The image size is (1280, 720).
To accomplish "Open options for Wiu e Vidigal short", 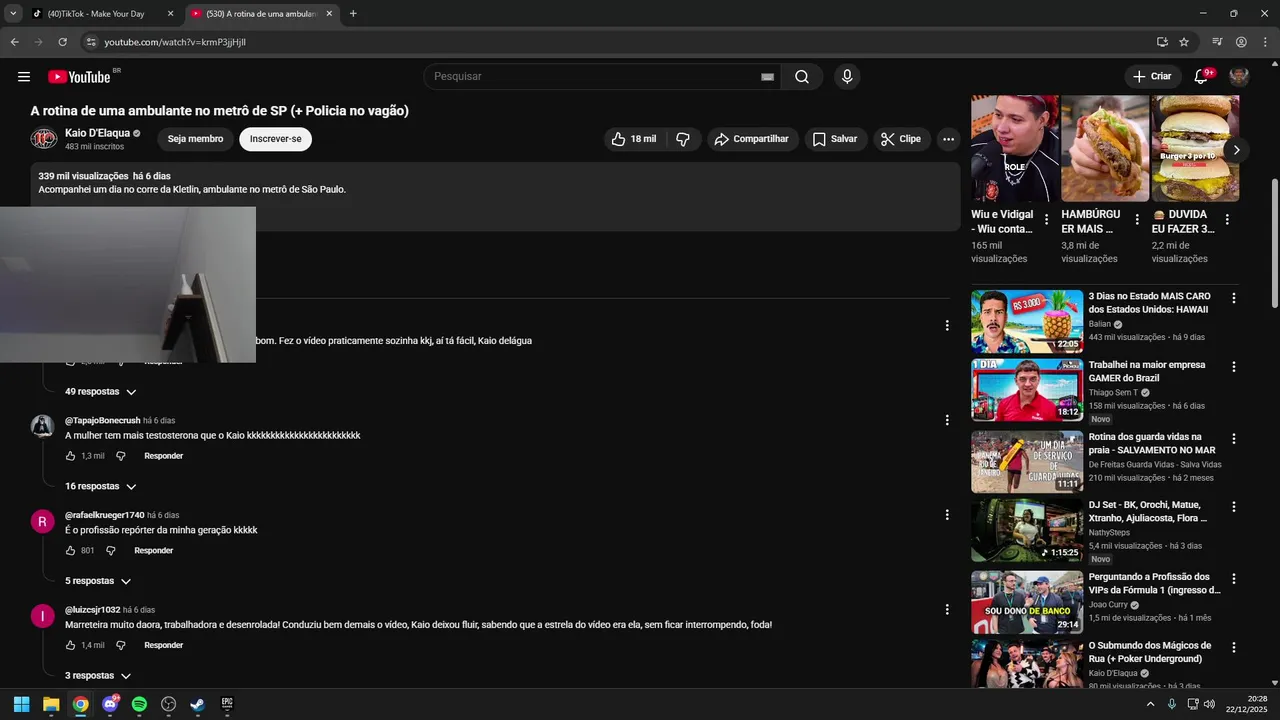I will (x=1047, y=219).
